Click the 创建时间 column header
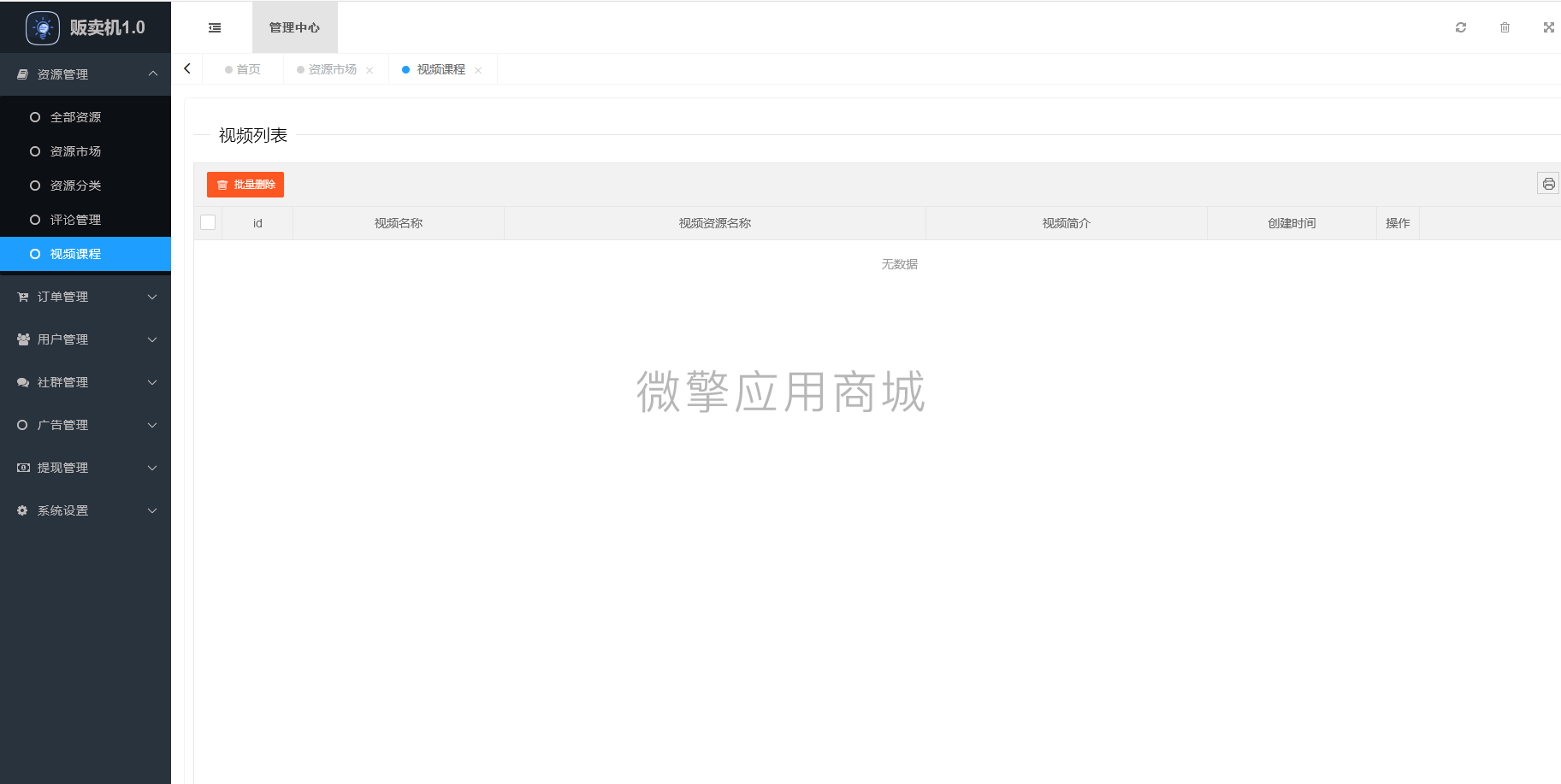Screen dimensions: 1561x784 (x=1292, y=223)
